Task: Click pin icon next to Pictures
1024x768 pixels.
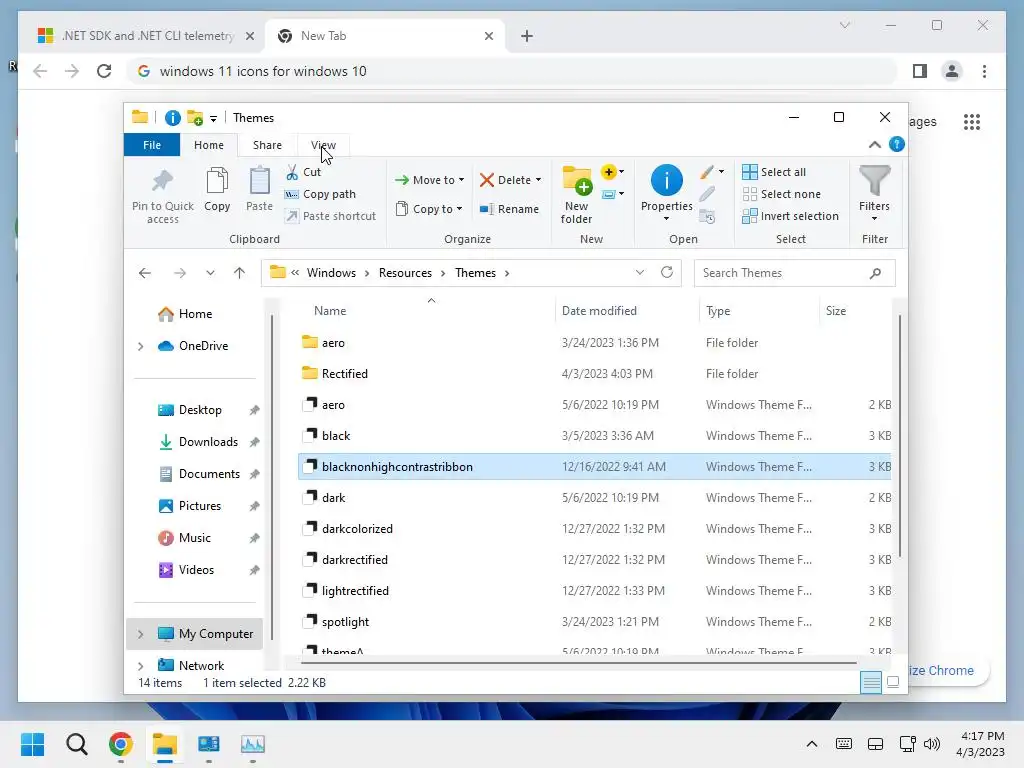Action: (x=255, y=506)
